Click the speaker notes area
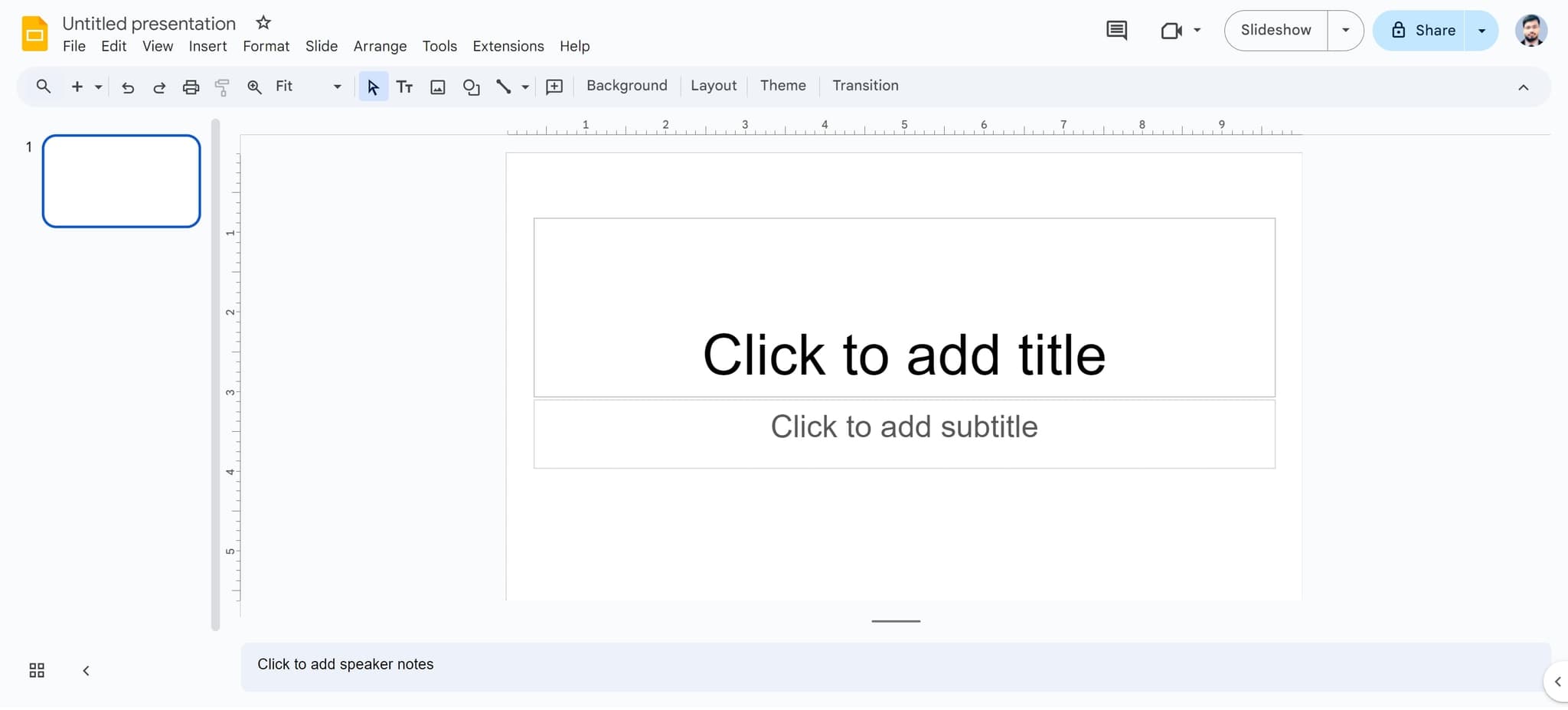The image size is (1568, 710). 689,664
